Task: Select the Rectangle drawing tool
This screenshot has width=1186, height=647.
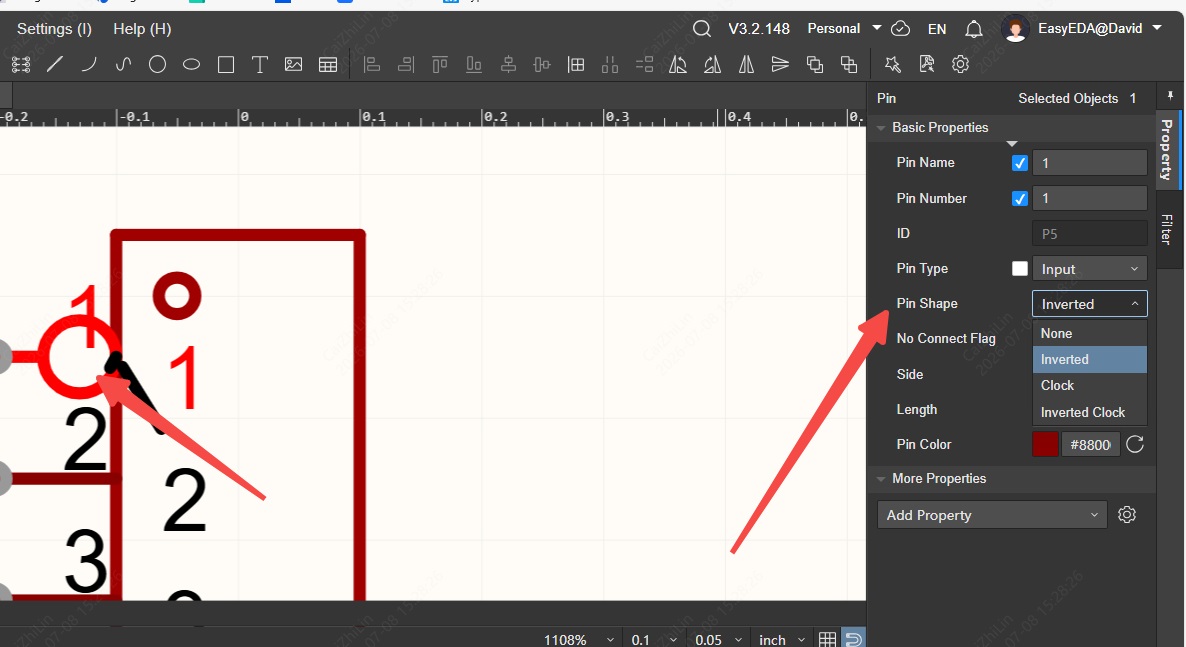Action: click(225, 65)
